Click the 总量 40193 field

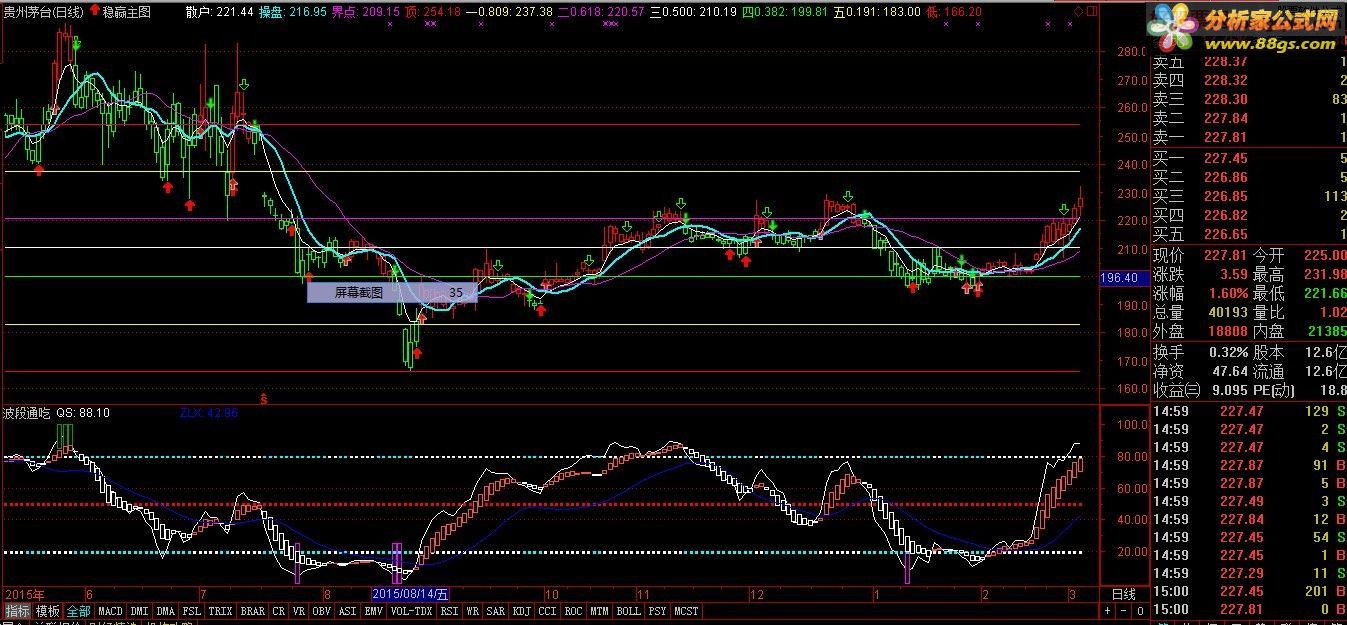[x=1200, y=312]
